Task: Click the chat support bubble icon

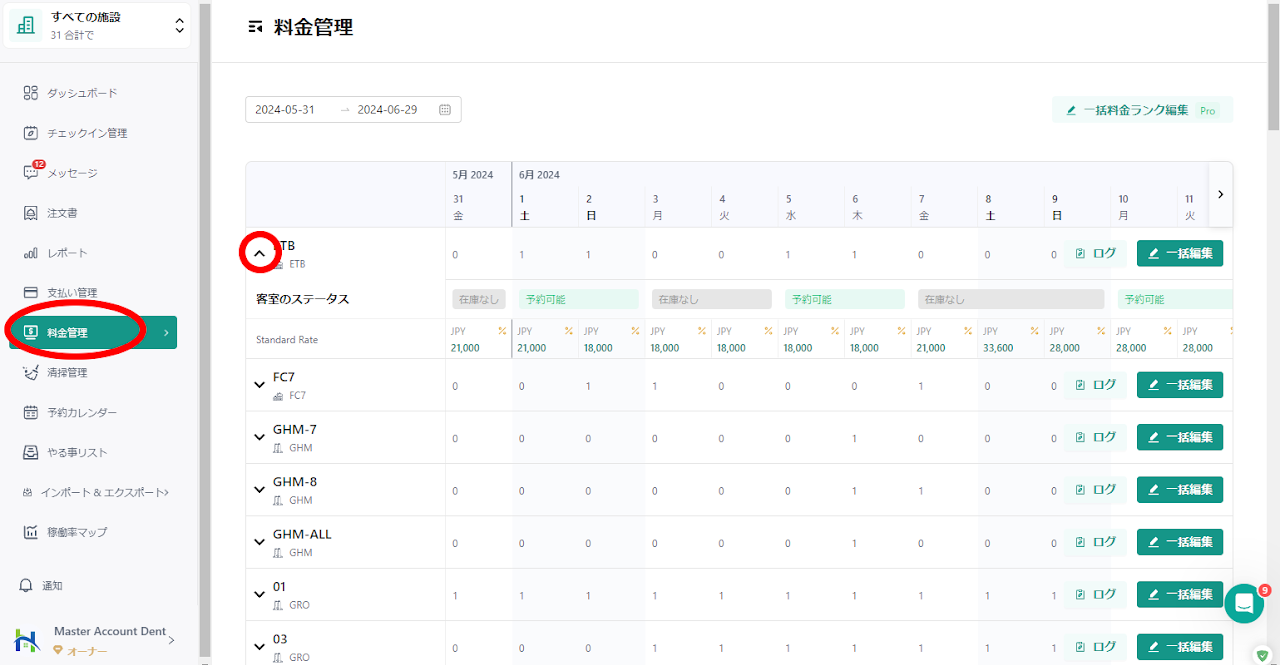Action: click(1244, 603)
